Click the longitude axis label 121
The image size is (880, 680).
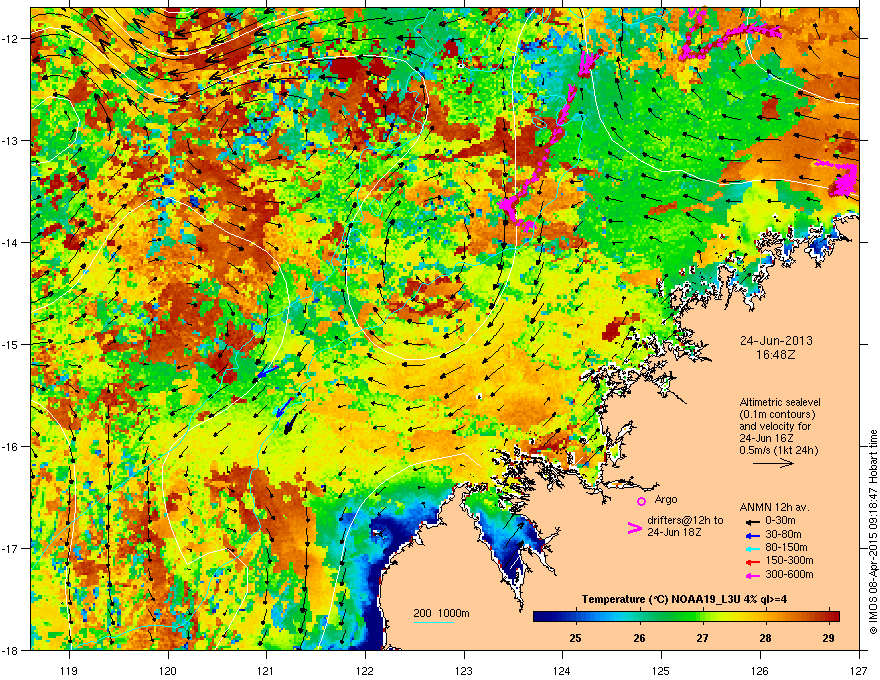[x=266, y=670]
